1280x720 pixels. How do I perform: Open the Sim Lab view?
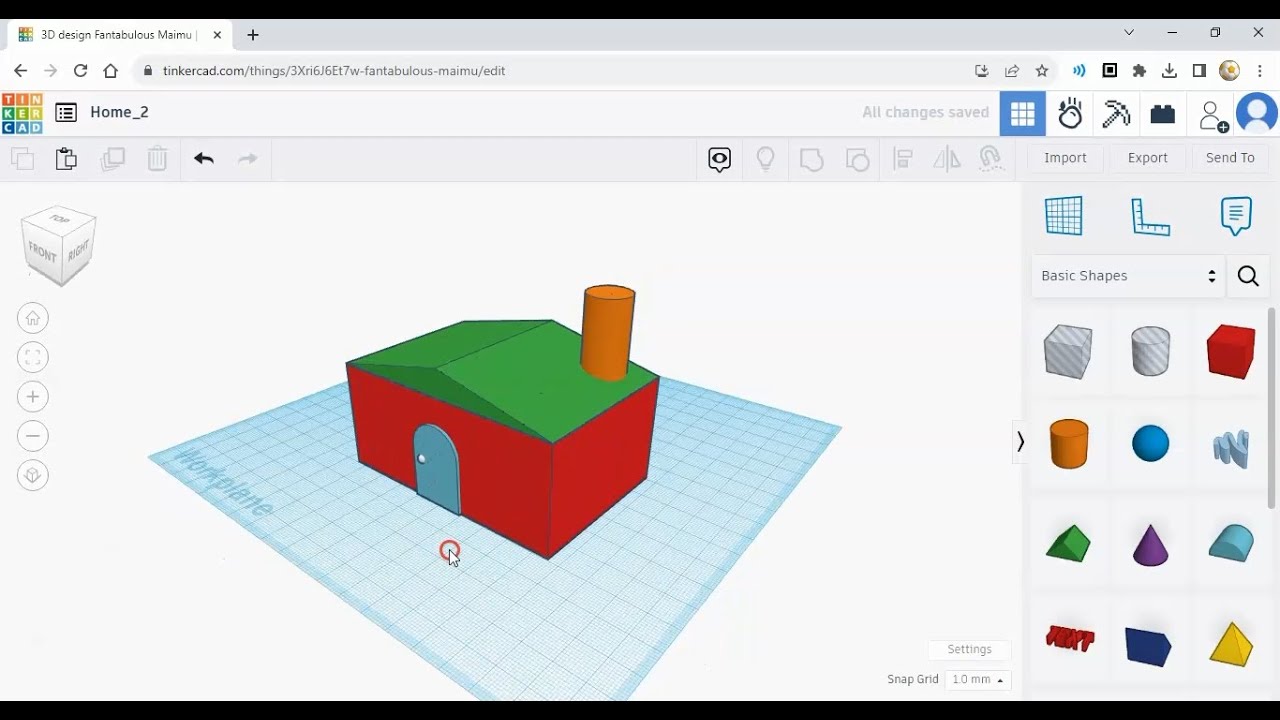click(1070, 114)
